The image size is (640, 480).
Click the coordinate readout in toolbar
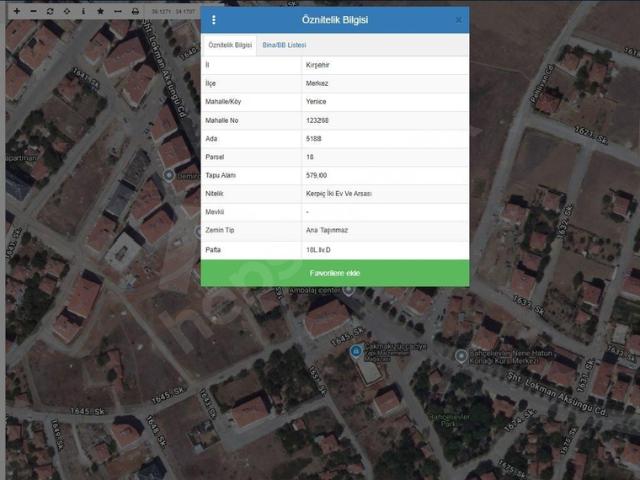[x=173, y=11]
